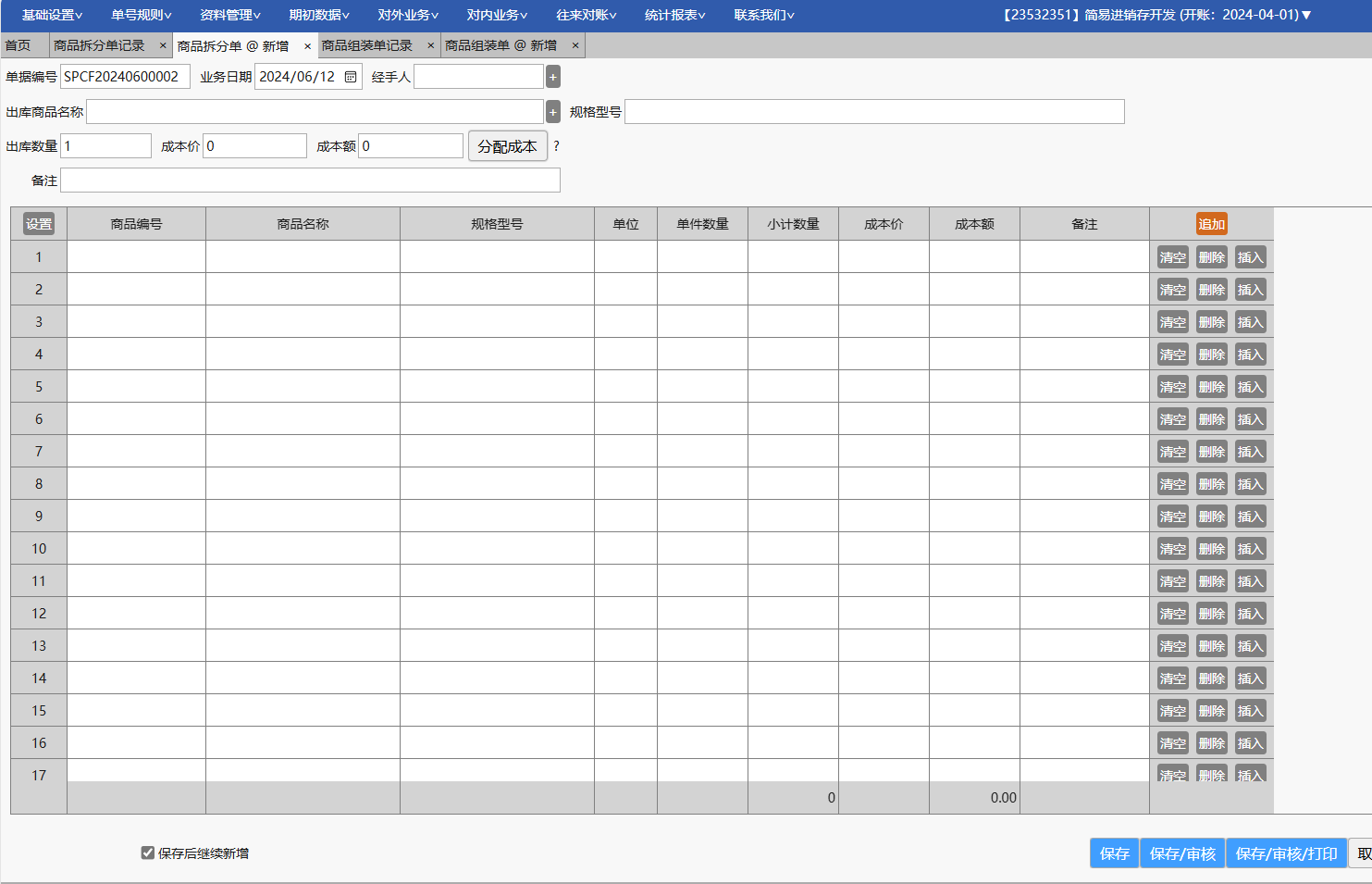This screenshot has height=884, width=1372.
Task: Click the 保存/审核/打印 button
Action: tap(1286, 853)
